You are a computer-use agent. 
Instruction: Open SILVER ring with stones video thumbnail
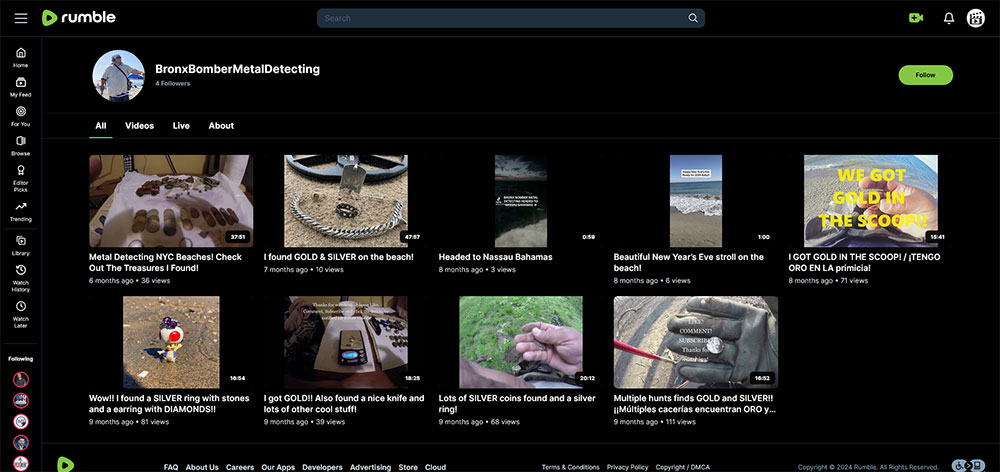click(171, 343)
